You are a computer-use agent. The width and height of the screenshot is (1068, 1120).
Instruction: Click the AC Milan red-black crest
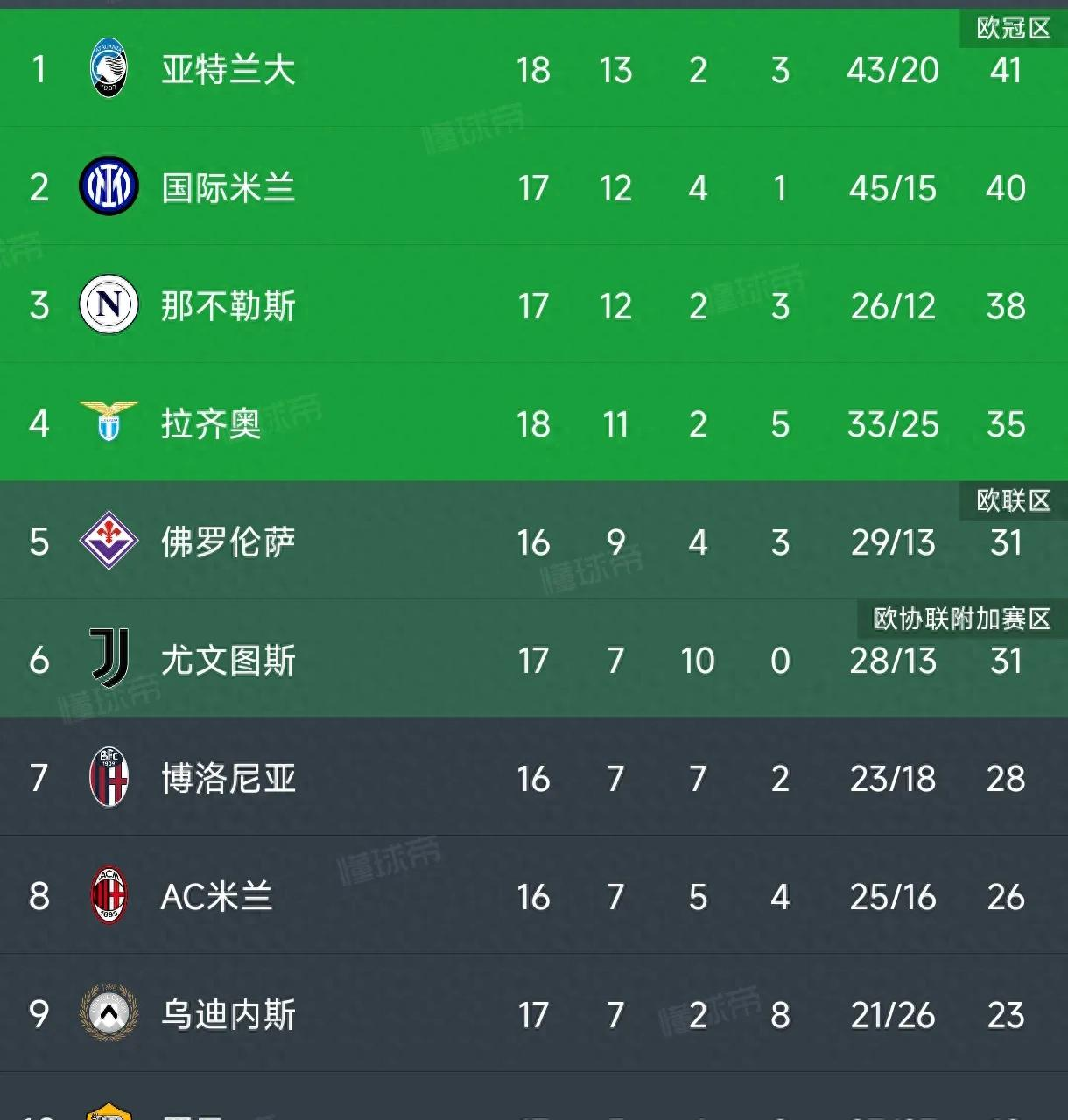(x=109, y=895)
